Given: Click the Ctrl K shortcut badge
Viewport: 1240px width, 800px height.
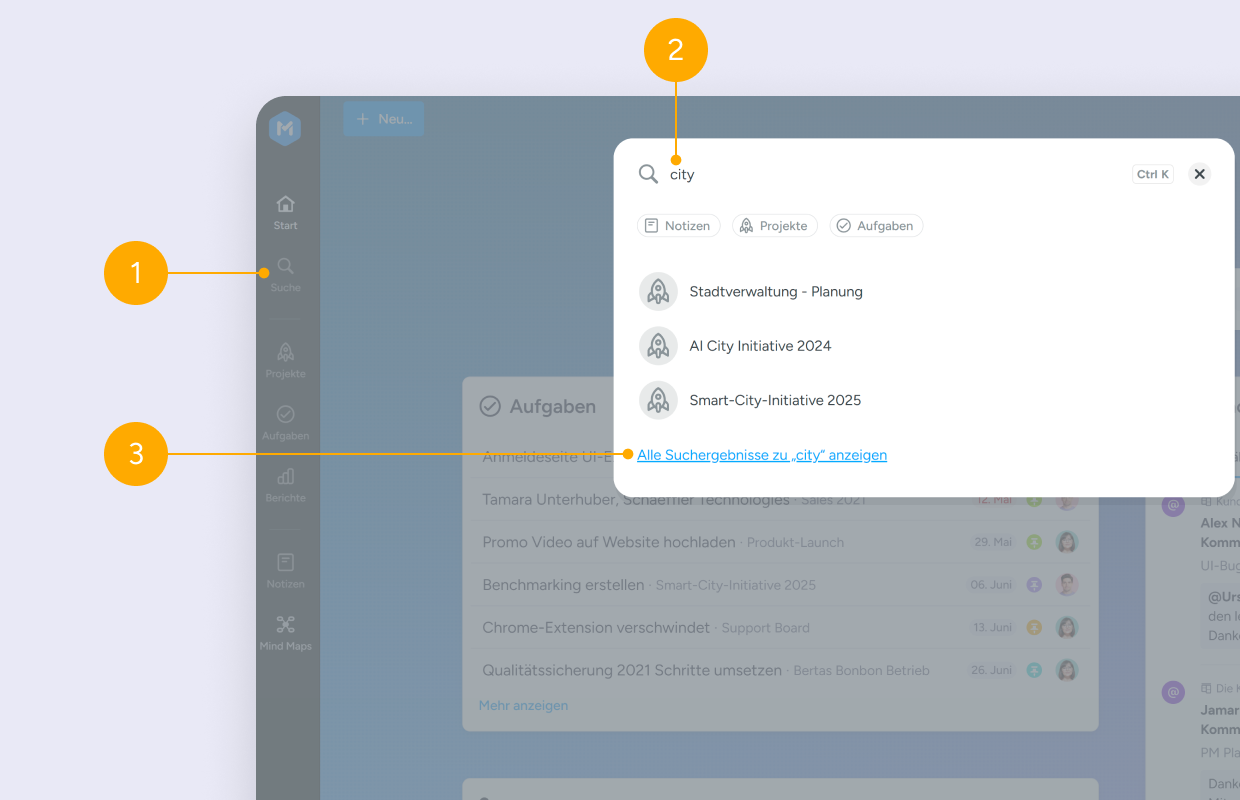Looking at the screenshot, I should click(x=1153, y=174).
